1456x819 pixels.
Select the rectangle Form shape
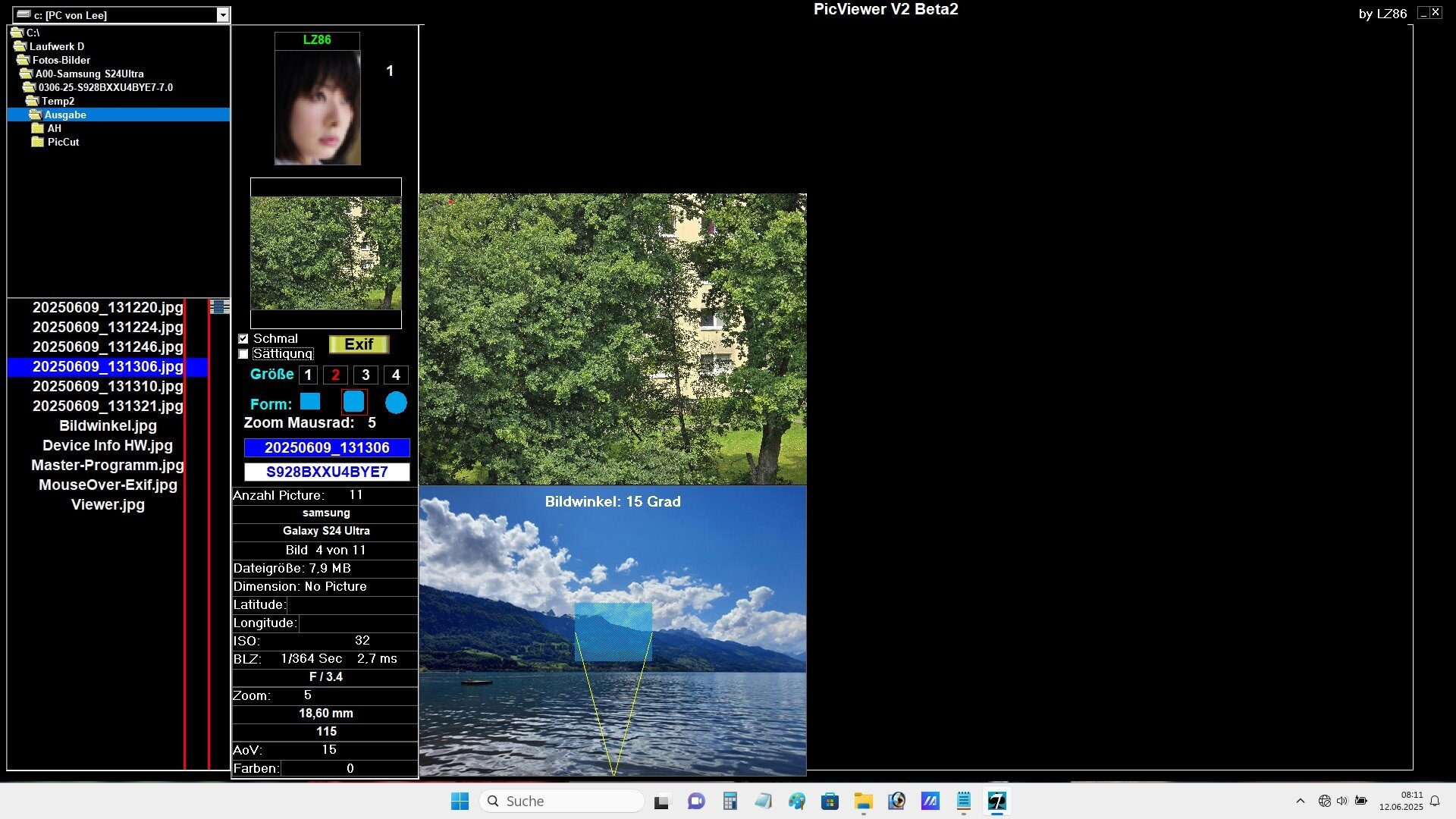310,402
